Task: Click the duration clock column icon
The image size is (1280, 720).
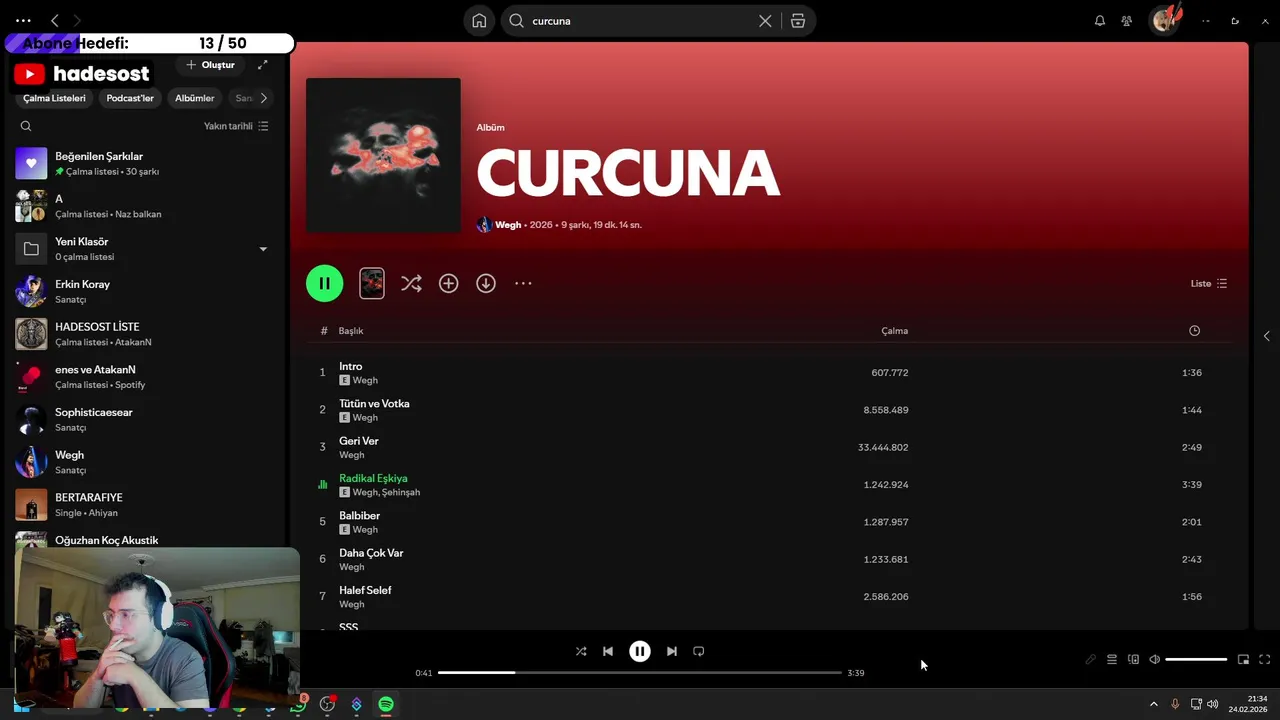Action: [1194, 331]
